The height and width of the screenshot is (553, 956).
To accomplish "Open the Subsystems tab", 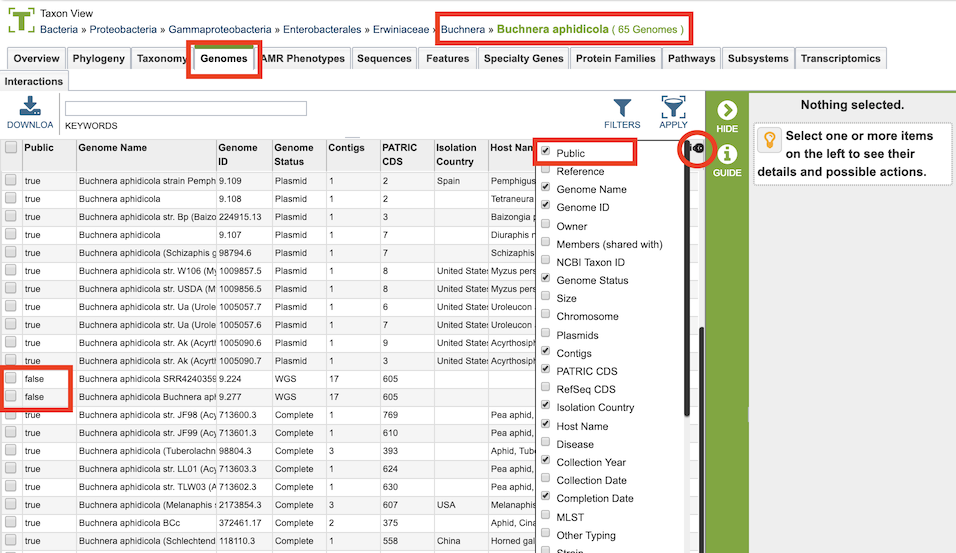I will pos(758,59).
